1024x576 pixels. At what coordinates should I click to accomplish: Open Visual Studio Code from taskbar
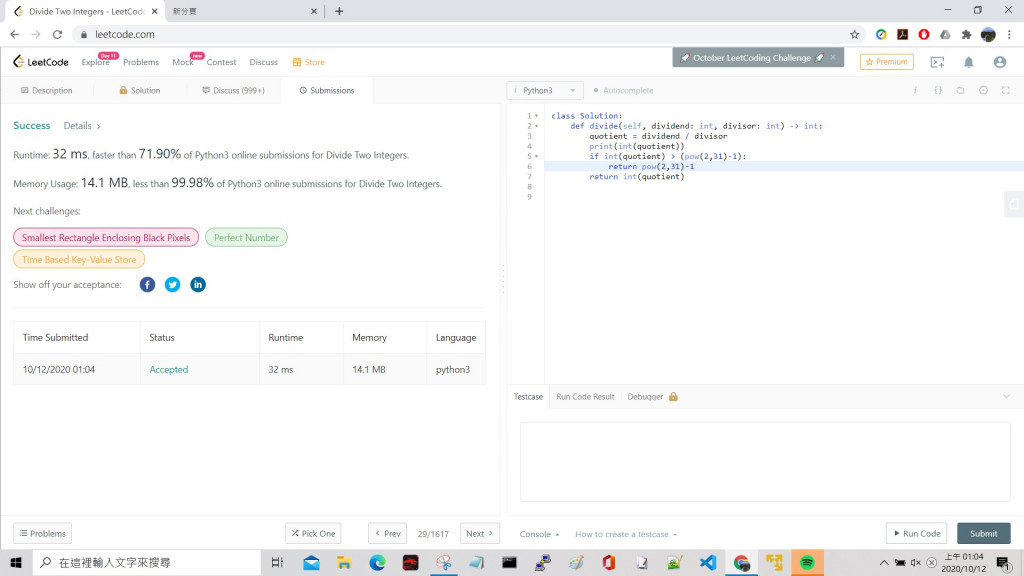(x=708, y=562)
